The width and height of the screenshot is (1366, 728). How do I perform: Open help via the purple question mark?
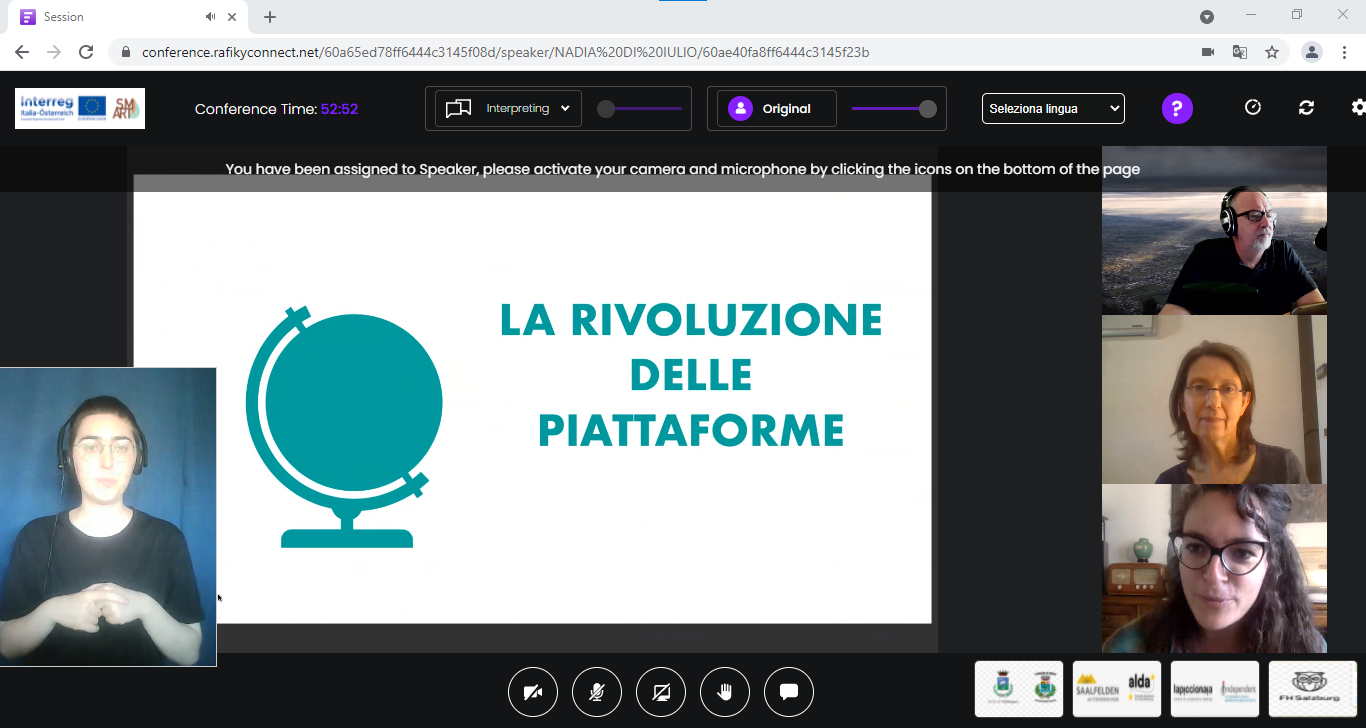click(x=1177, y=108)
